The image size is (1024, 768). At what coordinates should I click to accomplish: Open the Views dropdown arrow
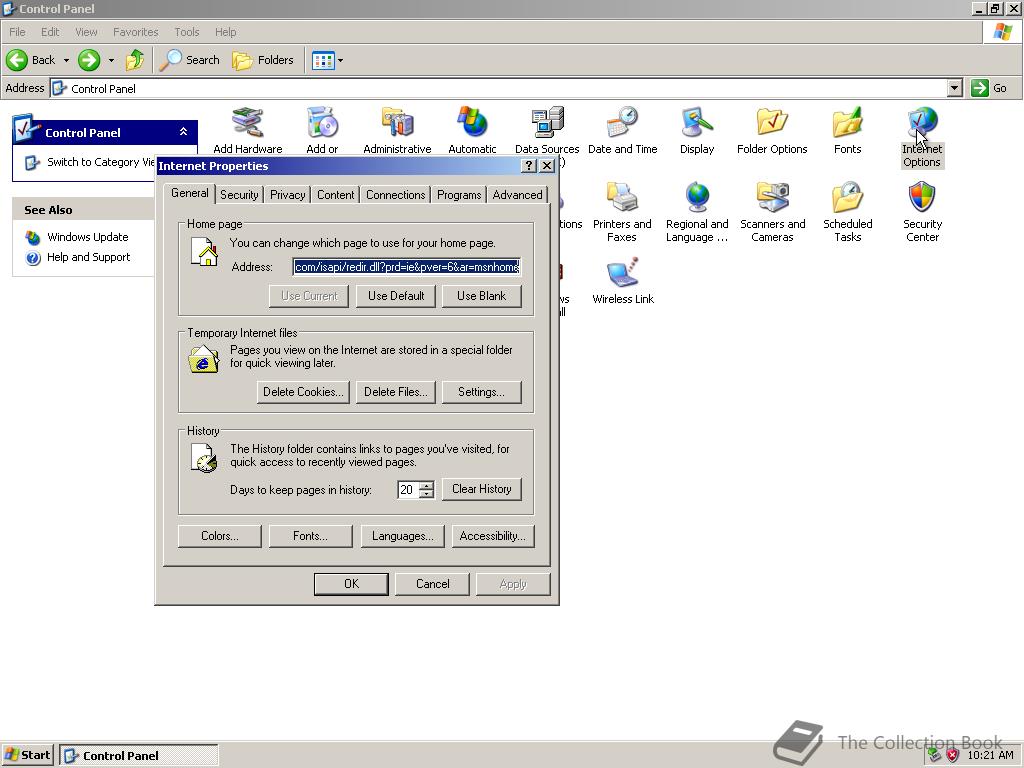340,61
